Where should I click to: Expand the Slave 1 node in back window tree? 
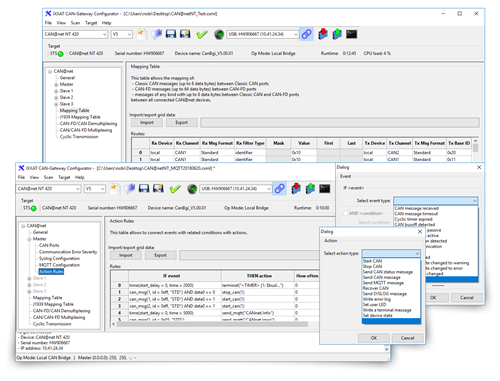(x=56, y=91)
